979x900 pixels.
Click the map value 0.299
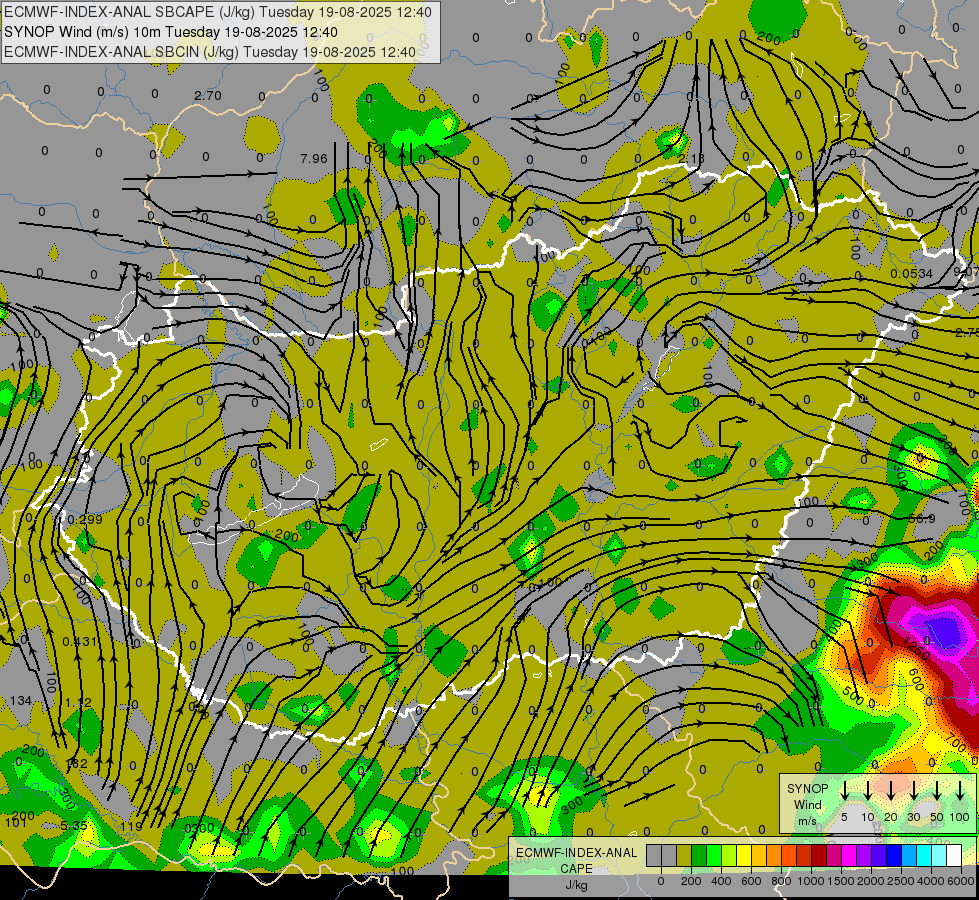[85, 520]
